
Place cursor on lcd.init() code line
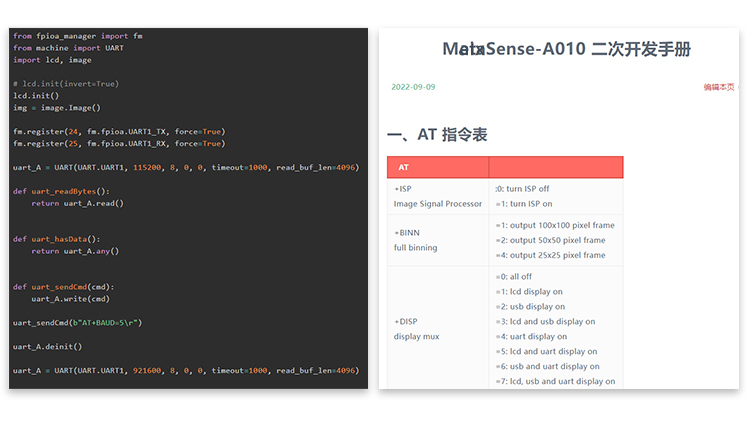click(36, 96)
